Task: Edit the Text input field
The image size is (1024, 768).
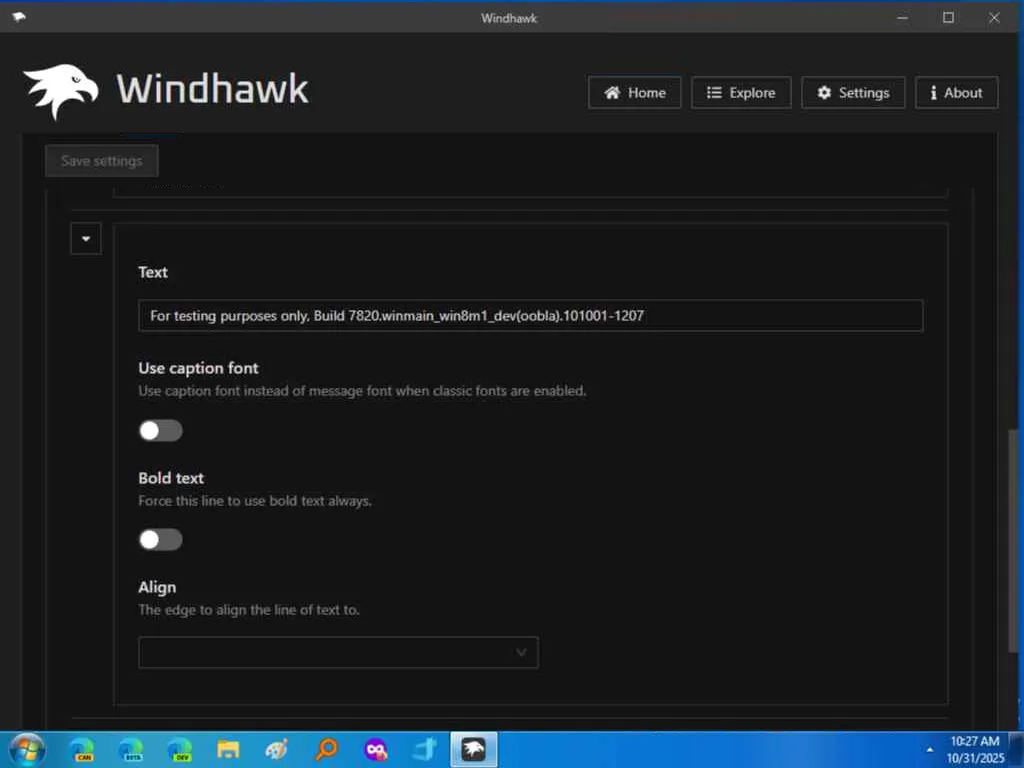Action: click(530, 315)
